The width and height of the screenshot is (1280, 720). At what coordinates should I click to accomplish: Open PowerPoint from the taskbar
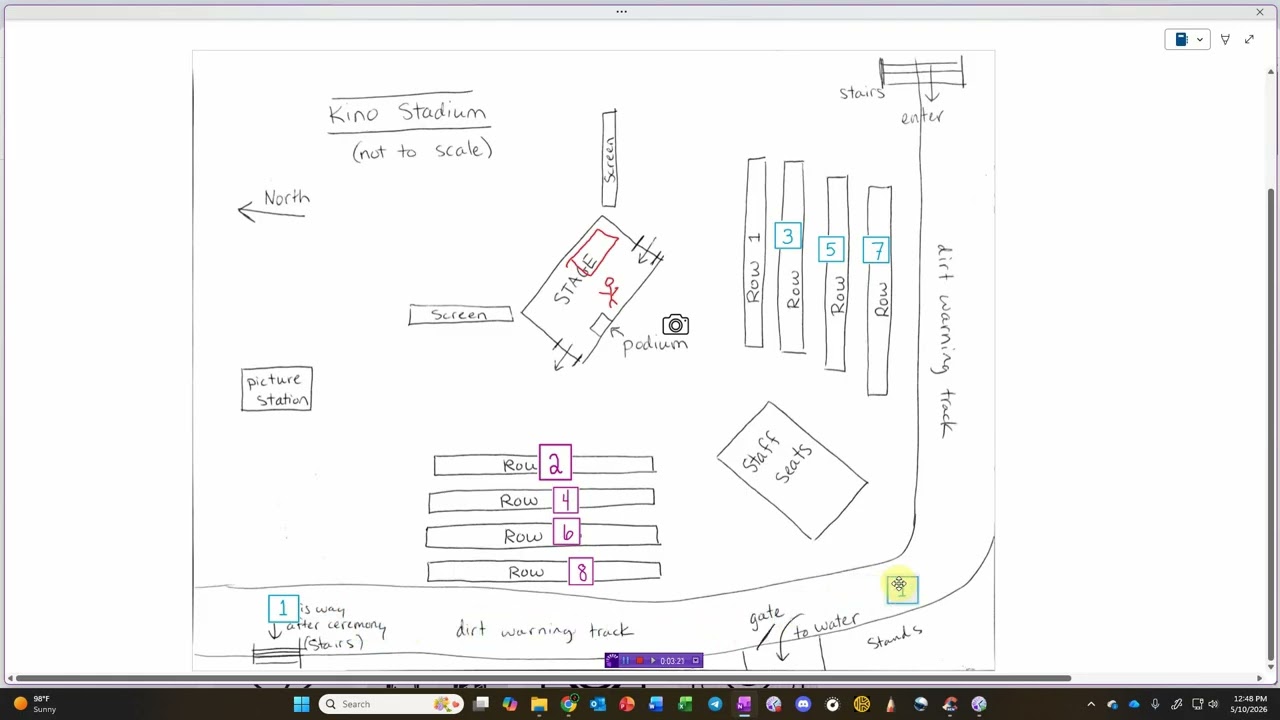(626, 704)
